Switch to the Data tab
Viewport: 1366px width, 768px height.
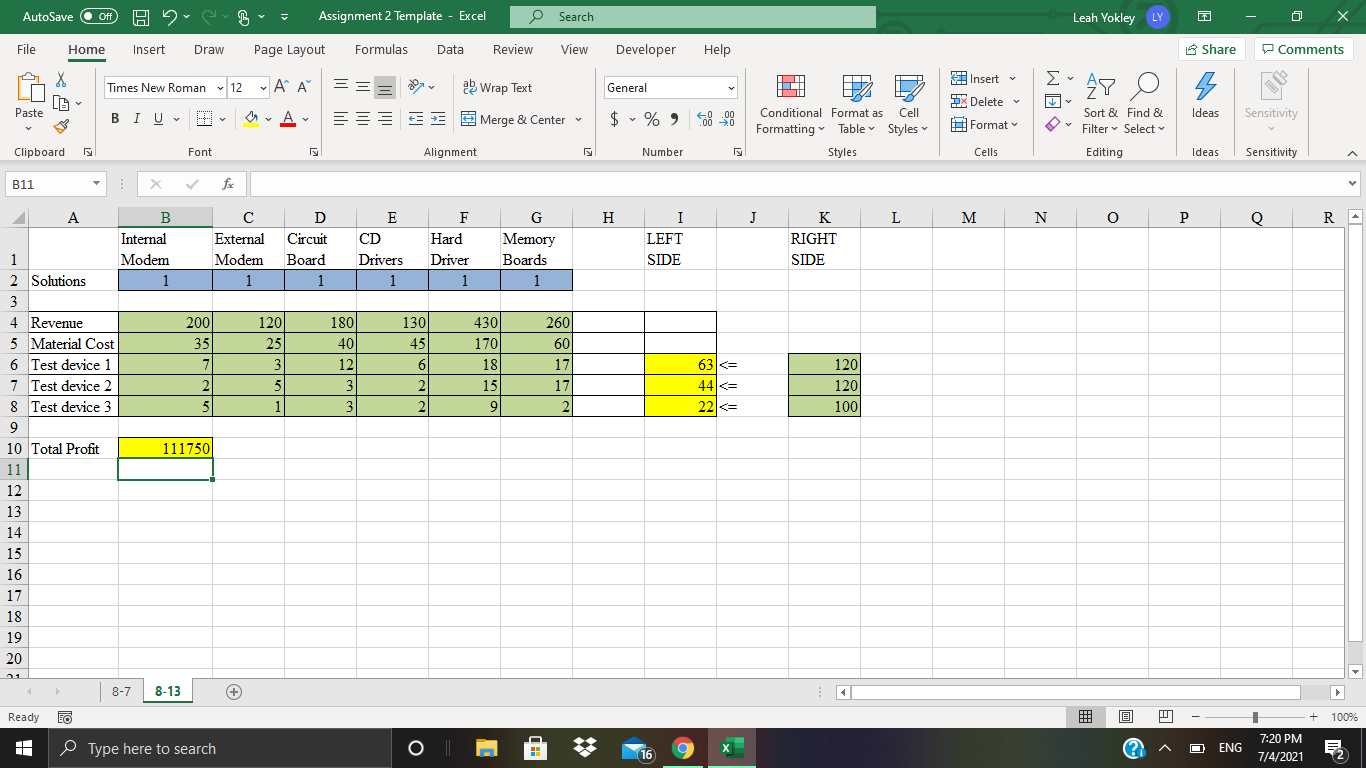tap(450, 50)
